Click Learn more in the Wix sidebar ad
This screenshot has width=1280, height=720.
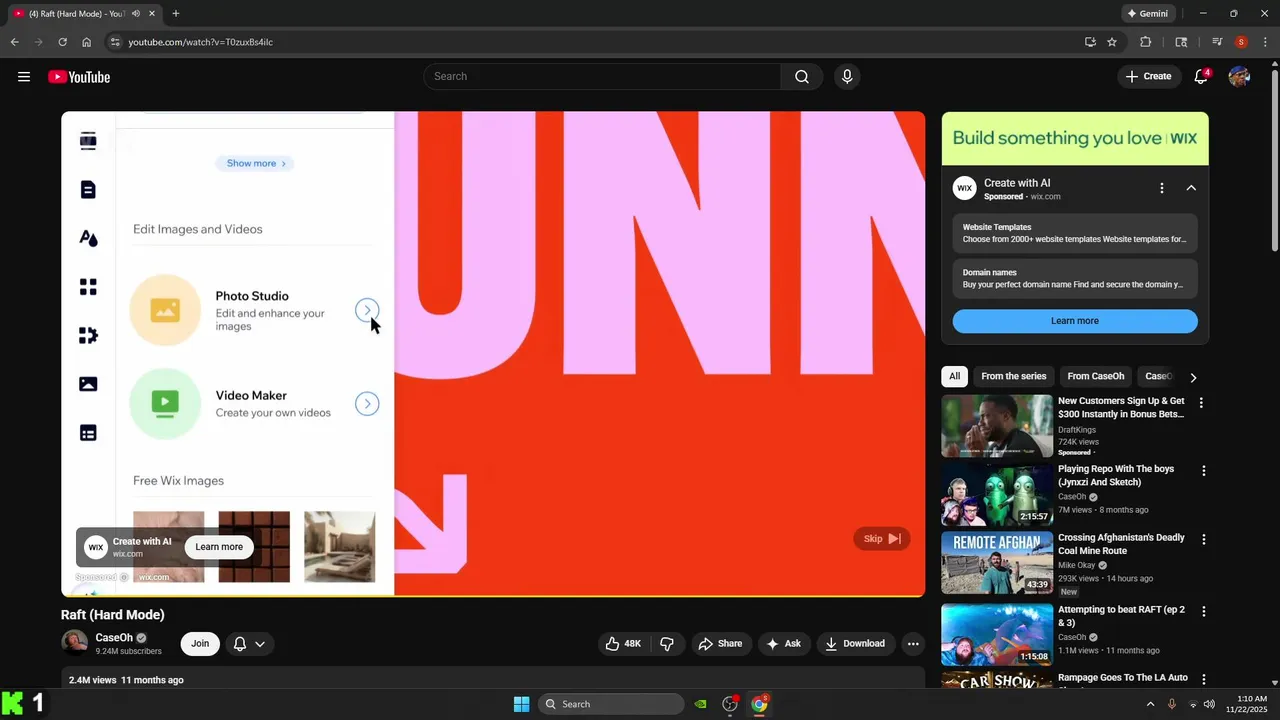[1075, 321]
